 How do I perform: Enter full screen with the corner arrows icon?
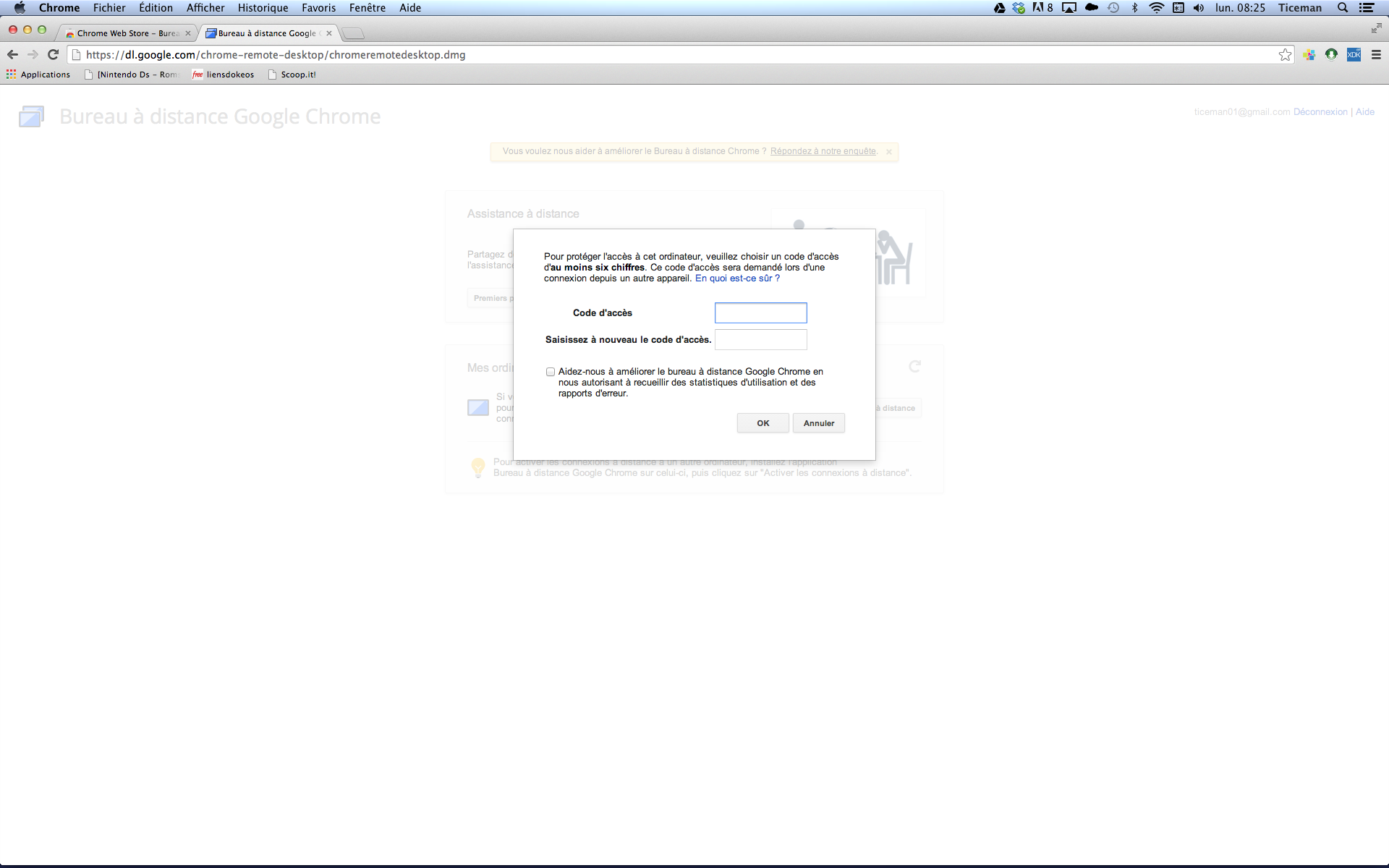click(x=1376, y=28)
